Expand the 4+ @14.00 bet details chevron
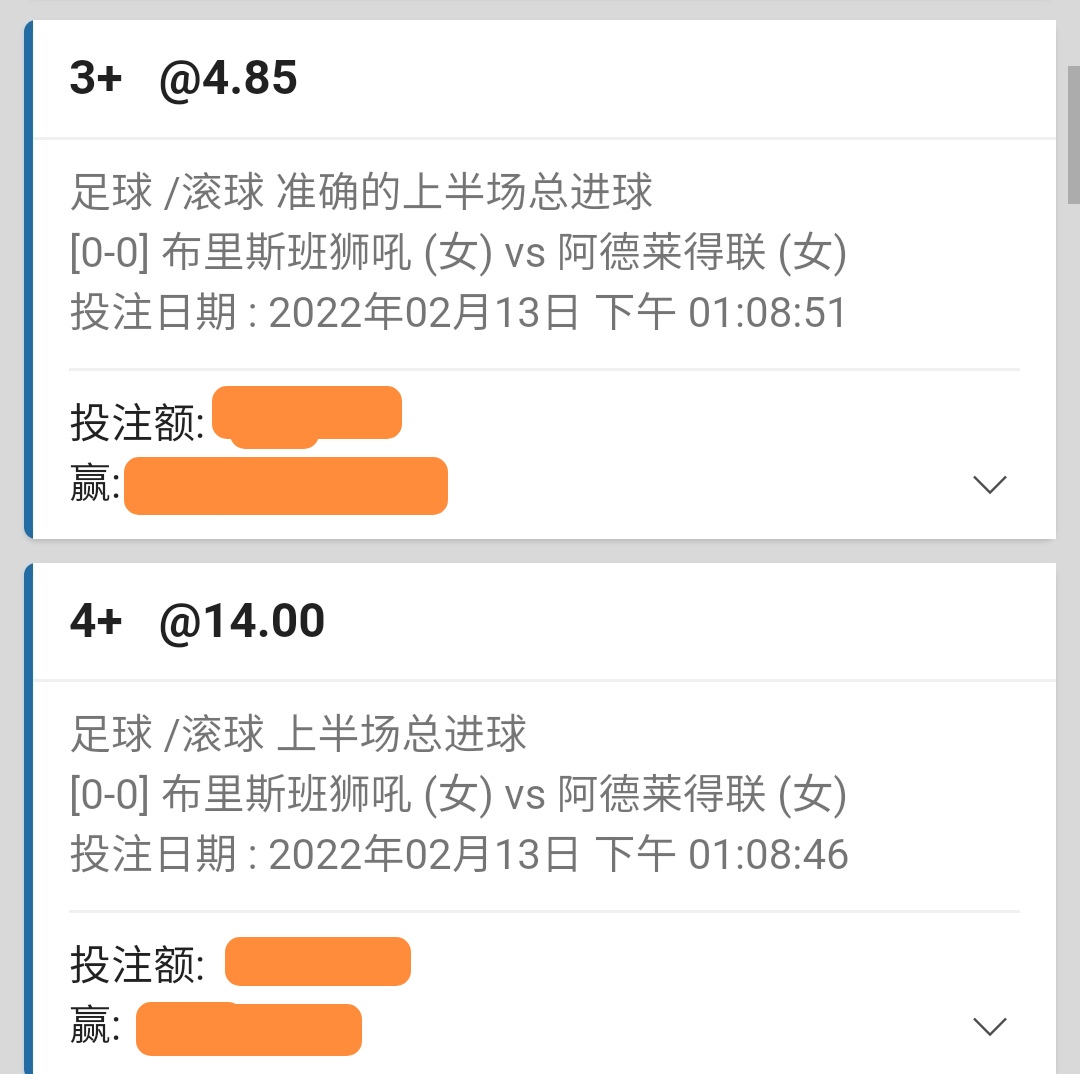The width and height of the screenshot is (1080, 1074). pos(989,1026)
